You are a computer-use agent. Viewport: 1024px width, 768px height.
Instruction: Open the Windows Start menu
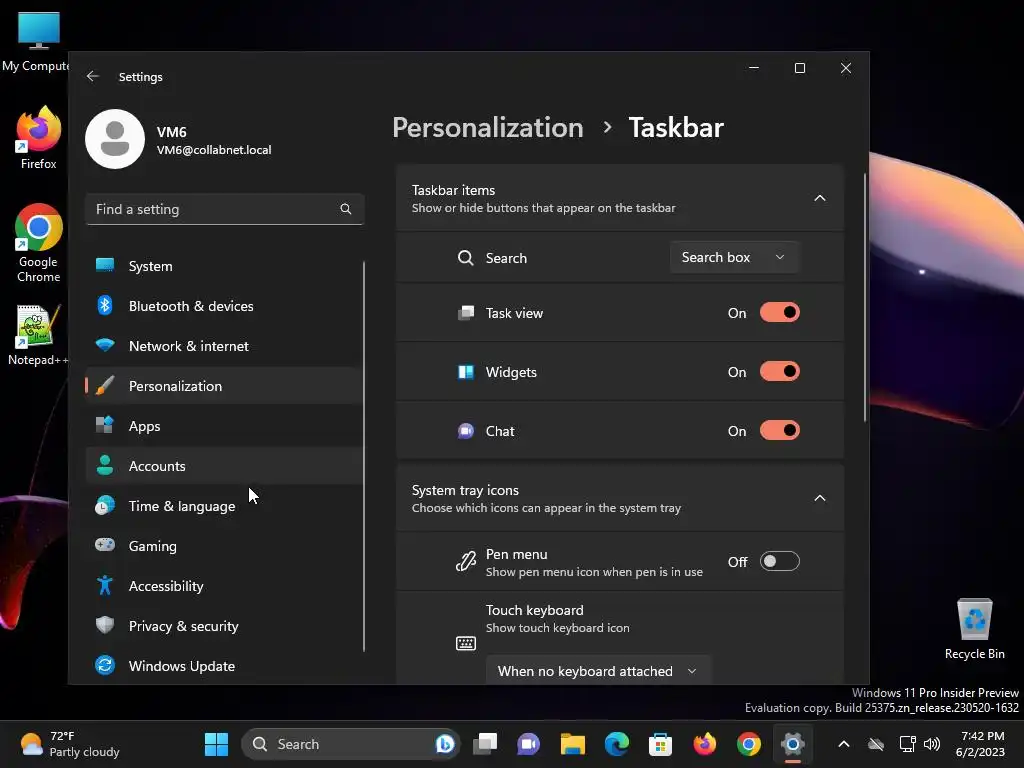pos(216,744)
